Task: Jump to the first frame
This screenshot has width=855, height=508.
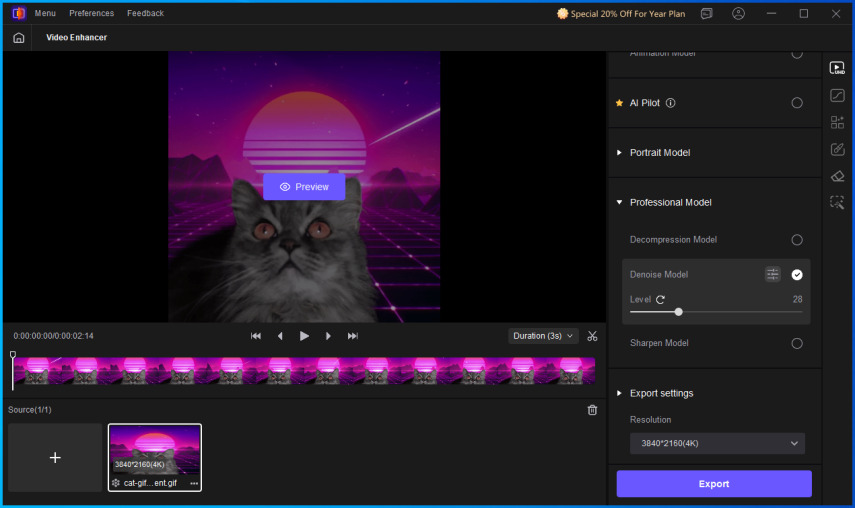Action: point(256,336)
